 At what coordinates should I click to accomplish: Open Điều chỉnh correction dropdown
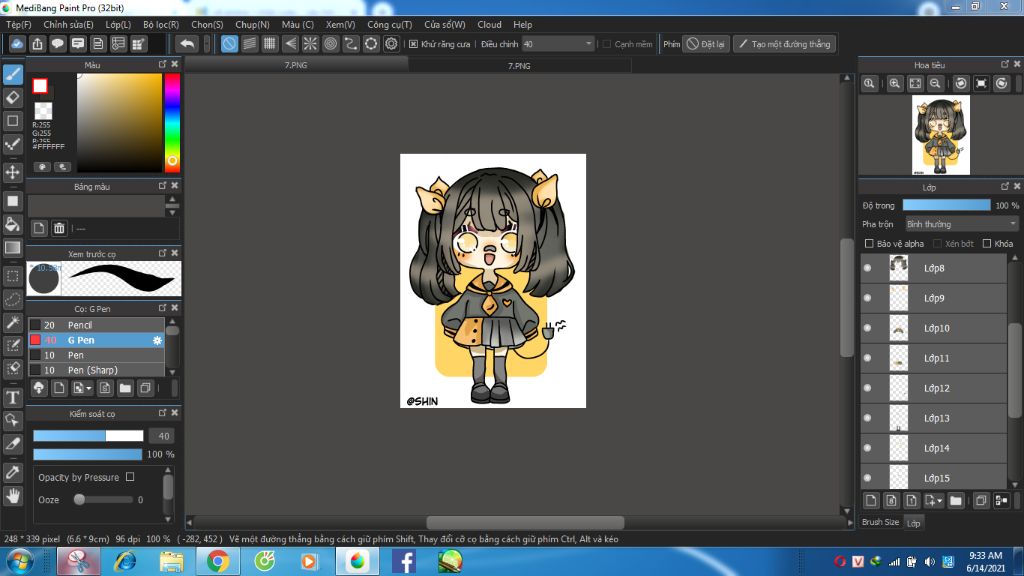pyautogui.click(x=558, y=44)
